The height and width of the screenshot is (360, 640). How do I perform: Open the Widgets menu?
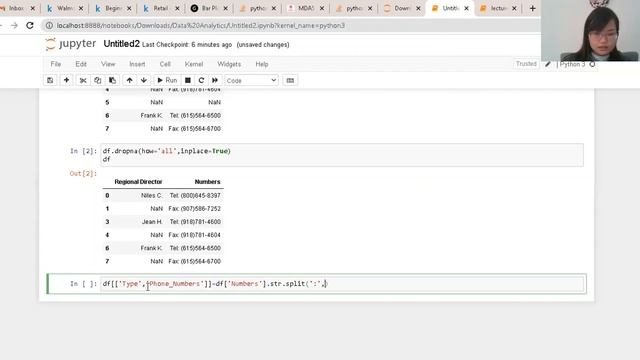click(229, 64)
